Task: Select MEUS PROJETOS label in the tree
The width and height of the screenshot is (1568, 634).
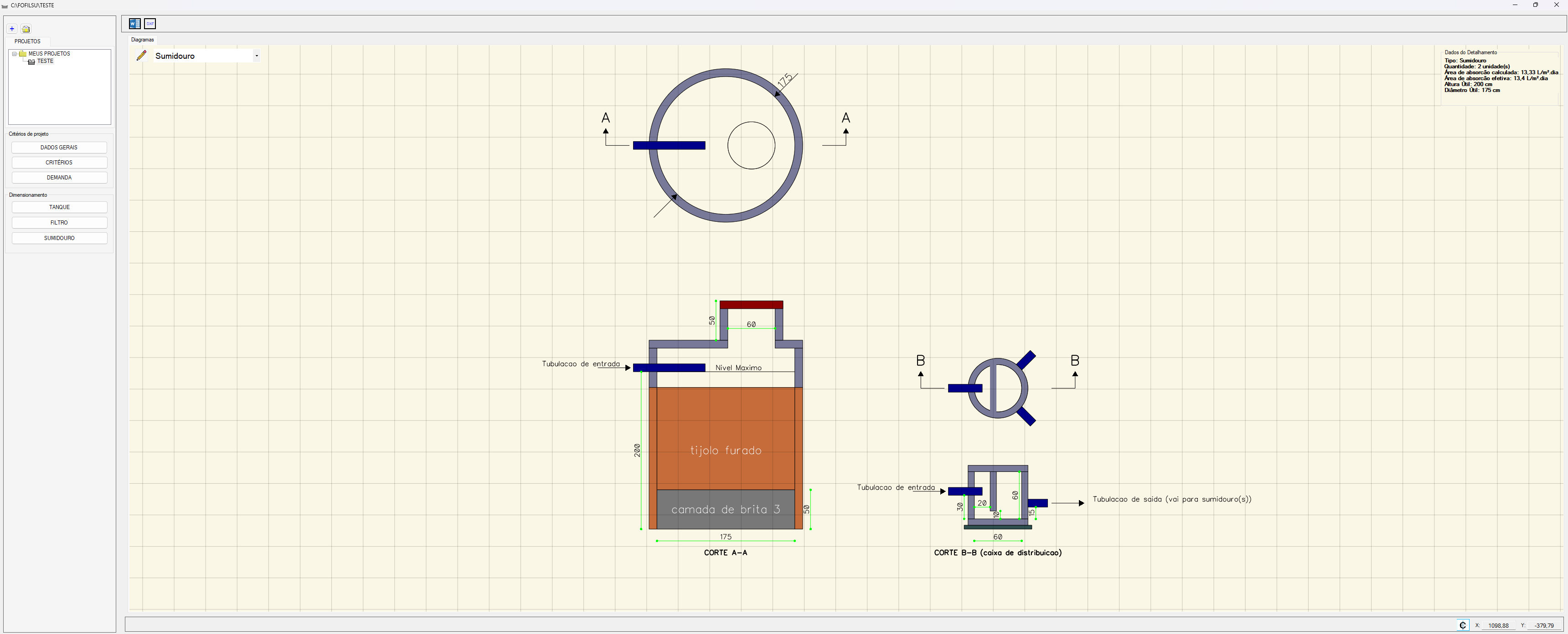Action: coord(49,54)
